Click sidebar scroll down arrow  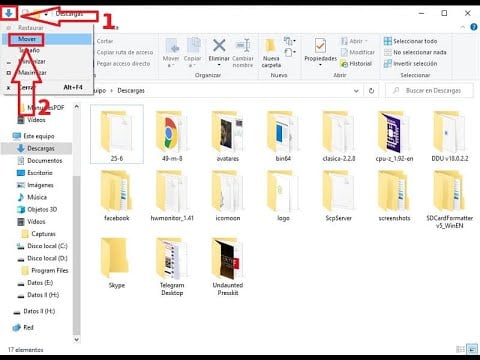(x=76, y=339)
